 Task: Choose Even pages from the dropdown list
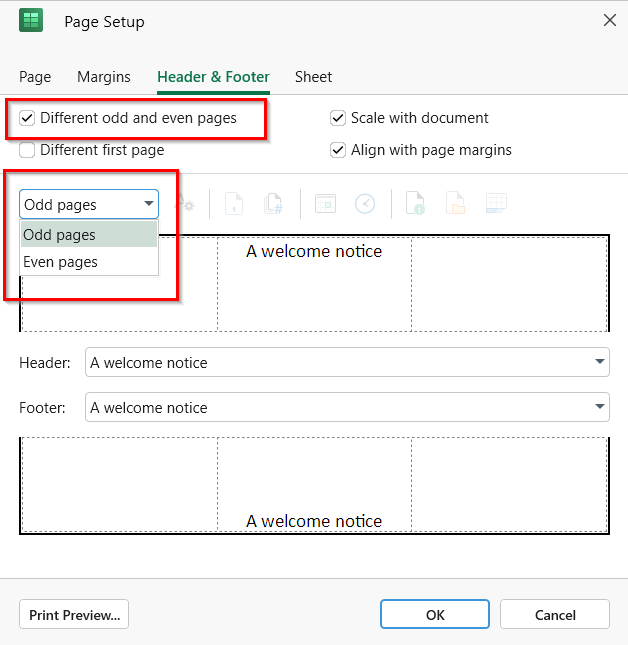click(x=89, y=262)
